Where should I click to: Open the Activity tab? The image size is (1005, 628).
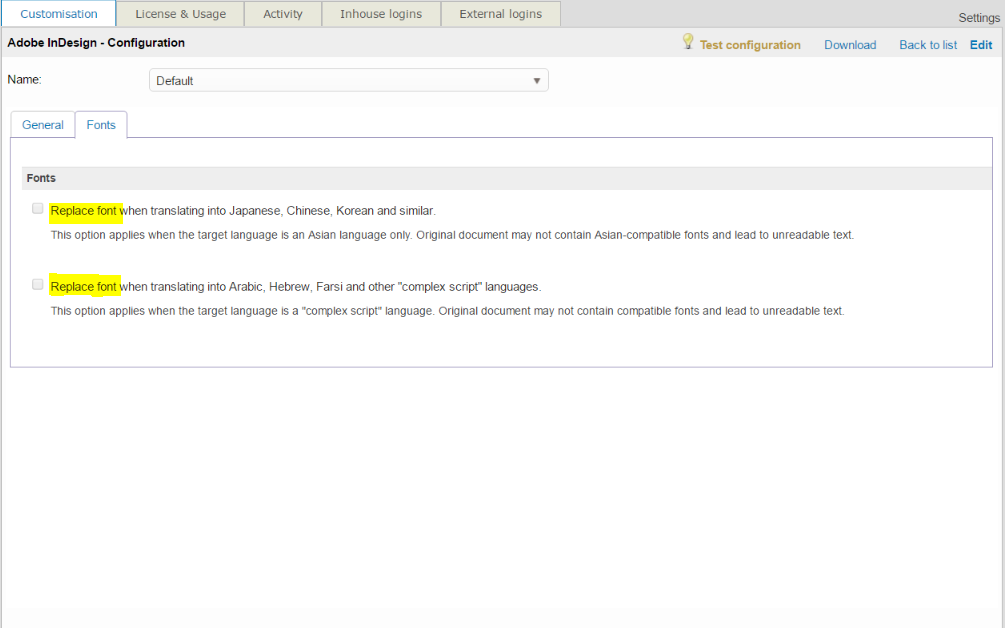pos(283,14)
